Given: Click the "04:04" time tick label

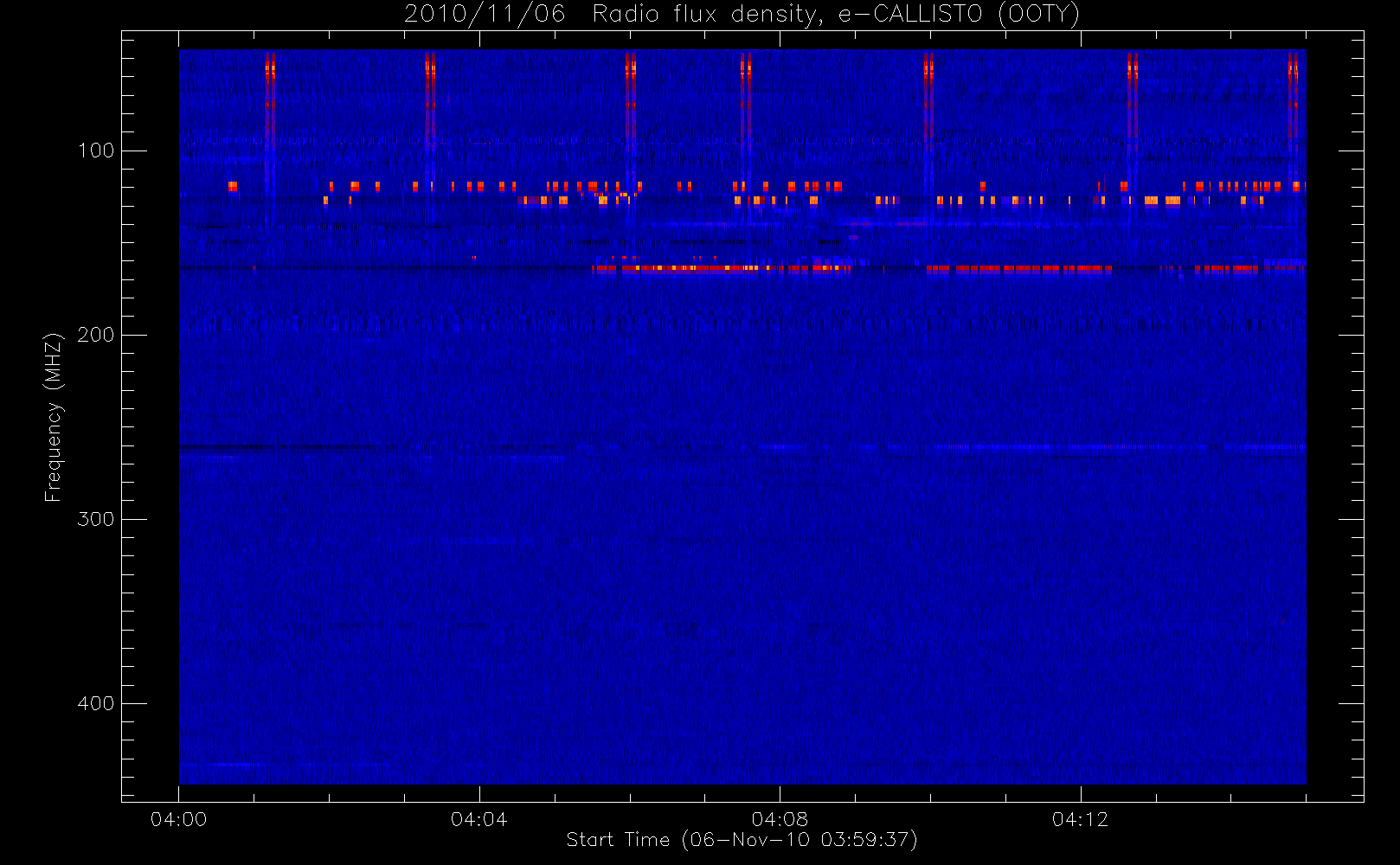Looking at the screenshot, I should pyautogui.click(x=479, y=819).
